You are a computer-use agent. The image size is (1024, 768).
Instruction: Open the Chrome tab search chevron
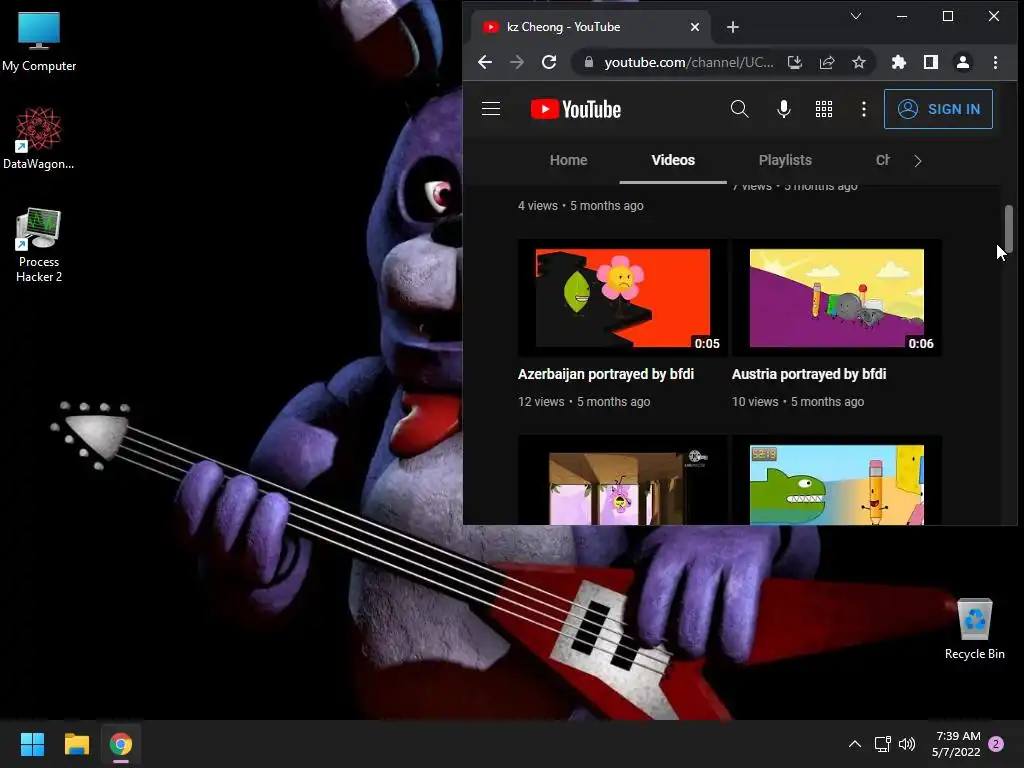click(856, 16)
